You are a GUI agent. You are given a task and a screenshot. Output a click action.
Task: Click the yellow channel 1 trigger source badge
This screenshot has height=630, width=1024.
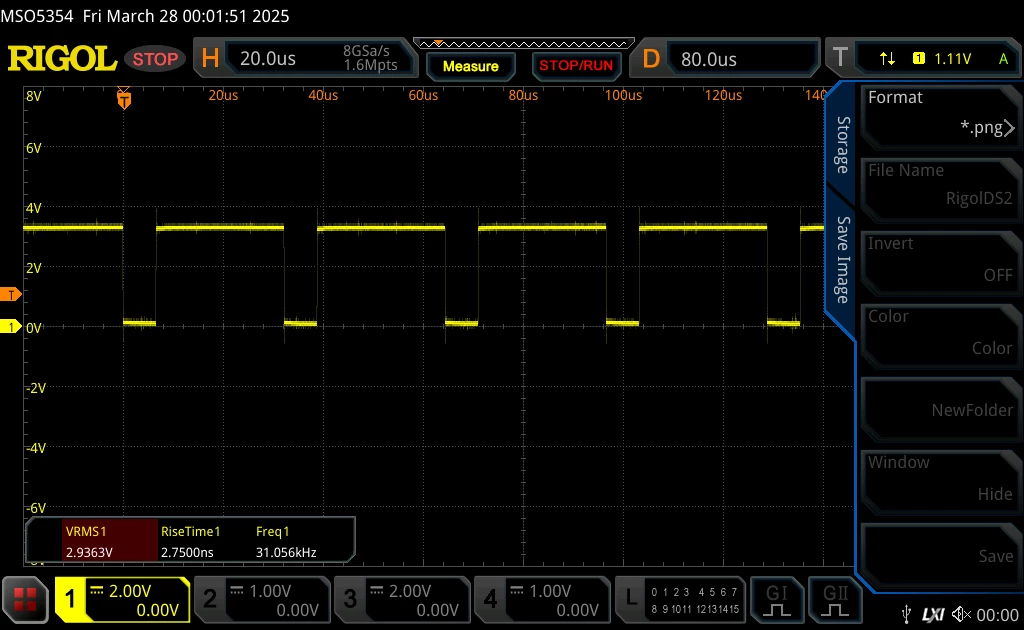click(918, 58)
